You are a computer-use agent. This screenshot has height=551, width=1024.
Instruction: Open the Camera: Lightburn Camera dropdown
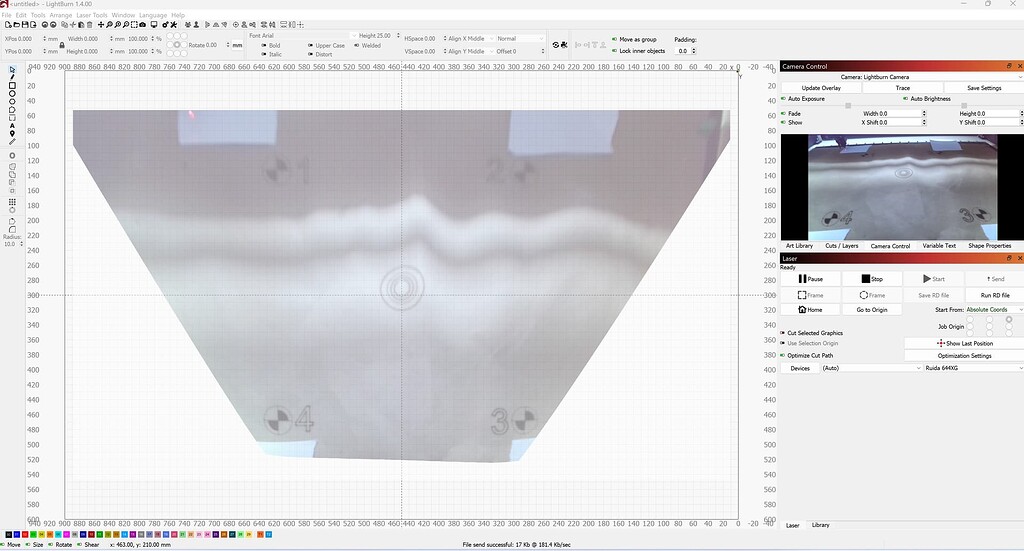[x=902, y=77]
